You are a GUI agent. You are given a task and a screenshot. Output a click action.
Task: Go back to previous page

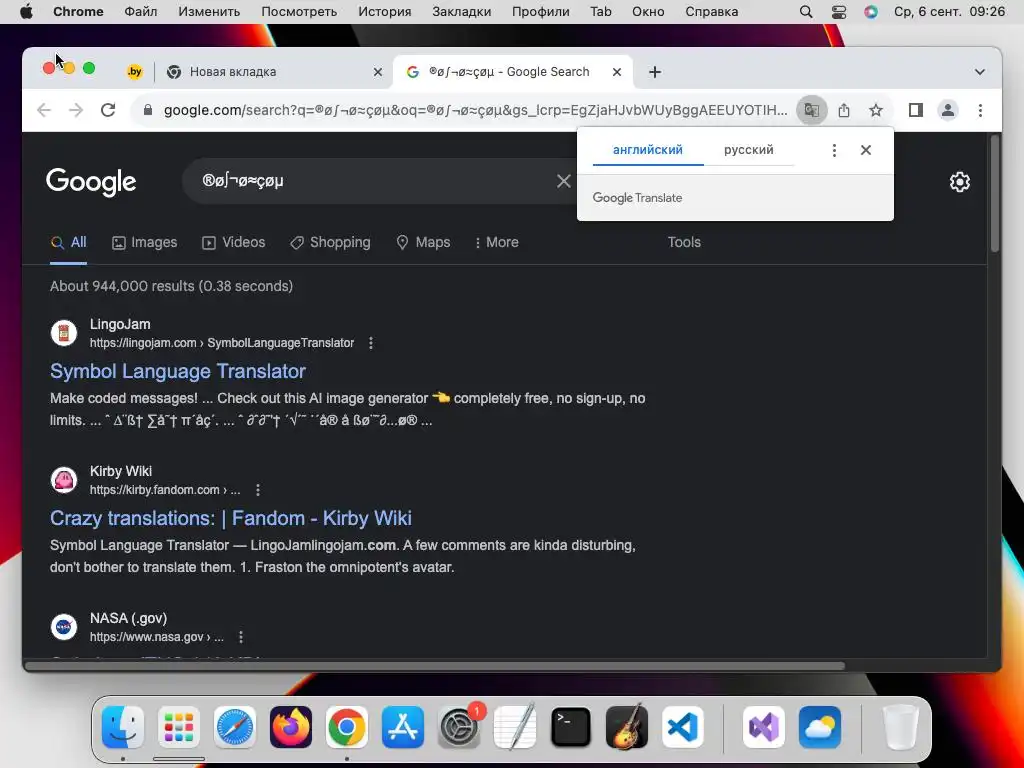click(44, 110)
